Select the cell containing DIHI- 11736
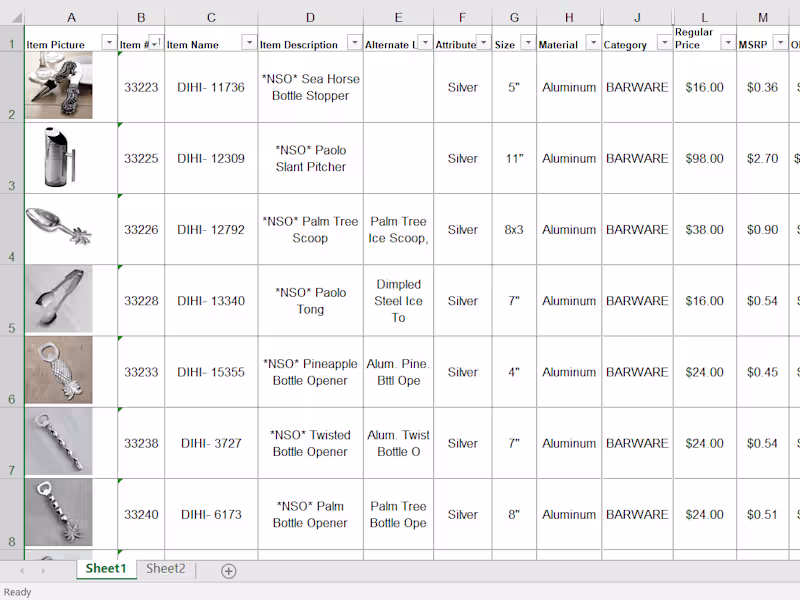Screen dimensions: 800x600 (211, 87)
